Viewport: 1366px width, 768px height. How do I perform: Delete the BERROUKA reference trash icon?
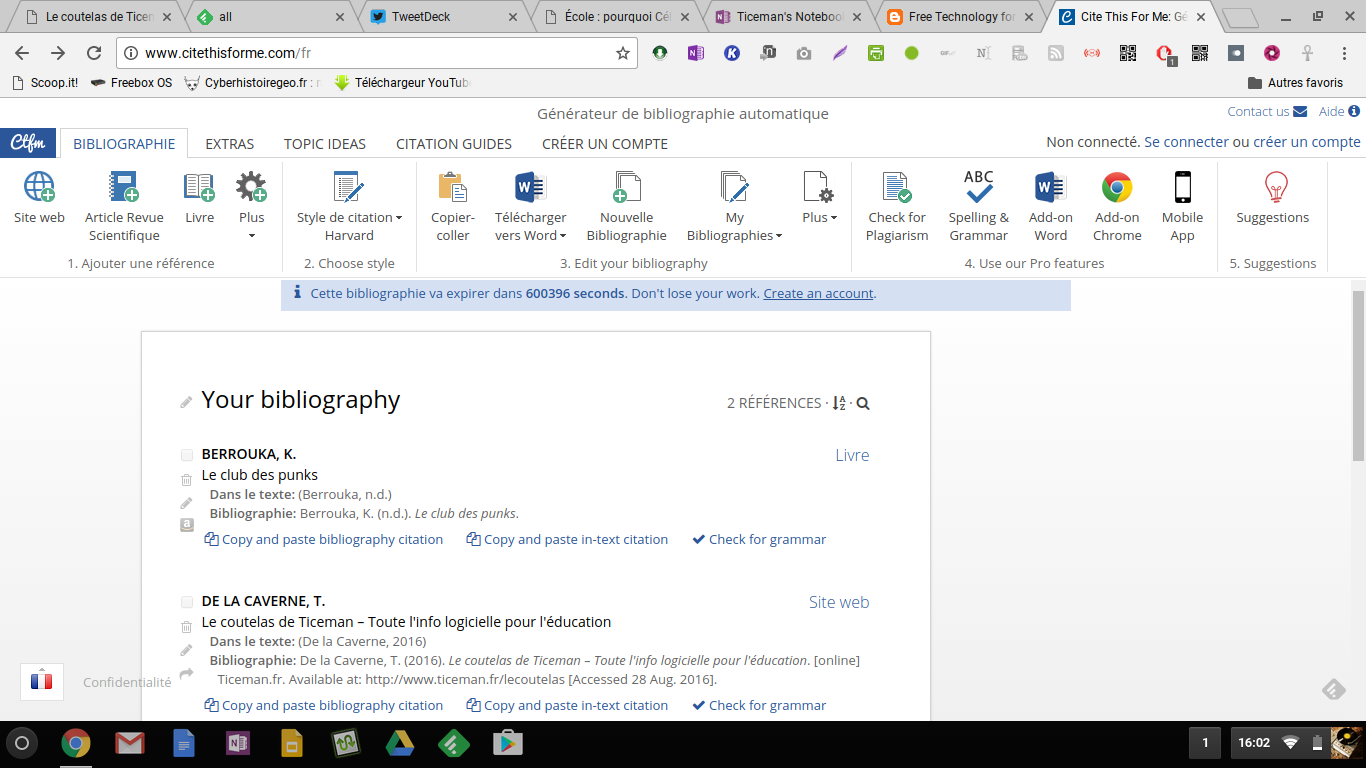click(x=186, y=480)
